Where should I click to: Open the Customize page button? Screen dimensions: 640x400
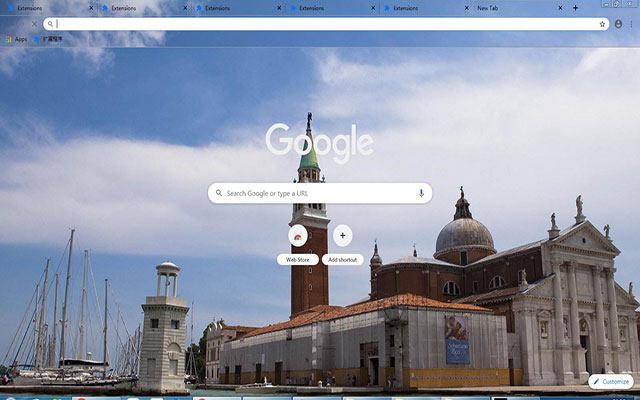[611, 382]
